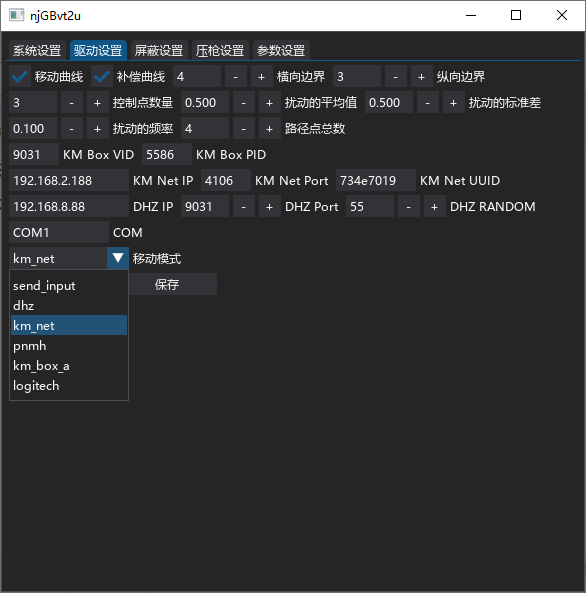Increase 控制点数量 with plus button
586x593 pixels.
[97, 102]
